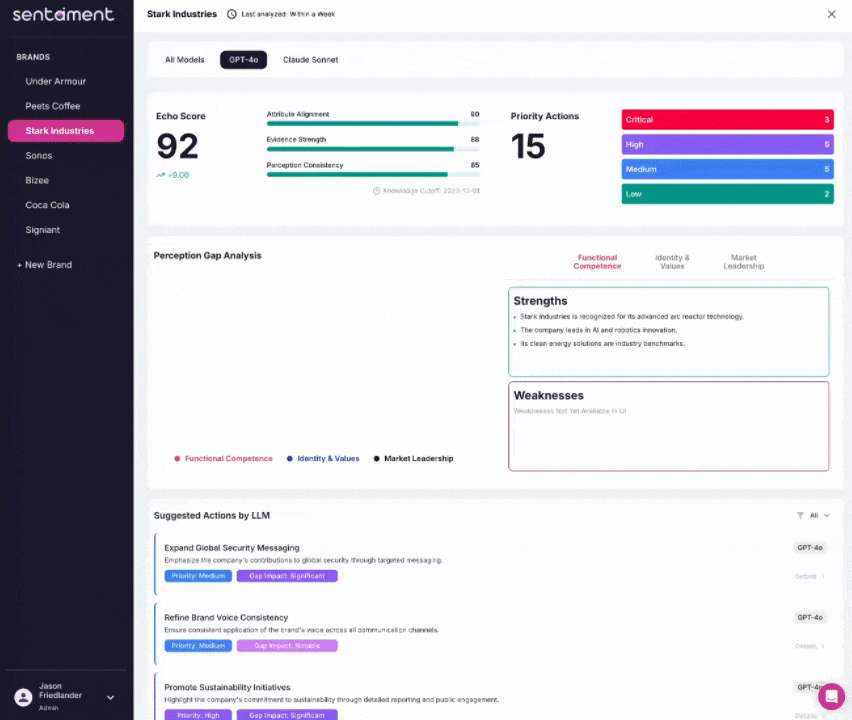Image resolution: width=852 pixels, height=720 pixels.
Task: Open the All filter dropdown
Action: [x=820, y=515]
